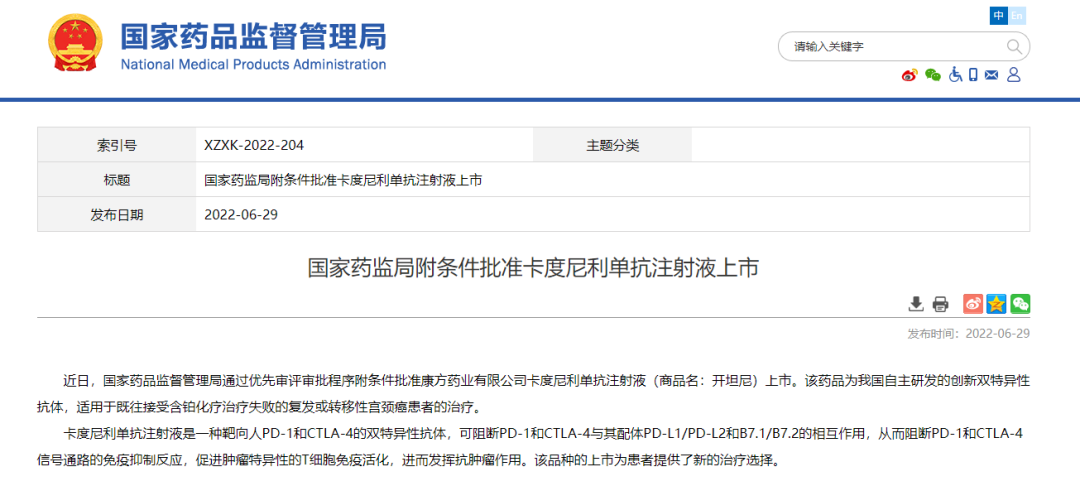1080x486 pixels.
Task: Share article to WeChat green square button
Action: click(1020, 304)
